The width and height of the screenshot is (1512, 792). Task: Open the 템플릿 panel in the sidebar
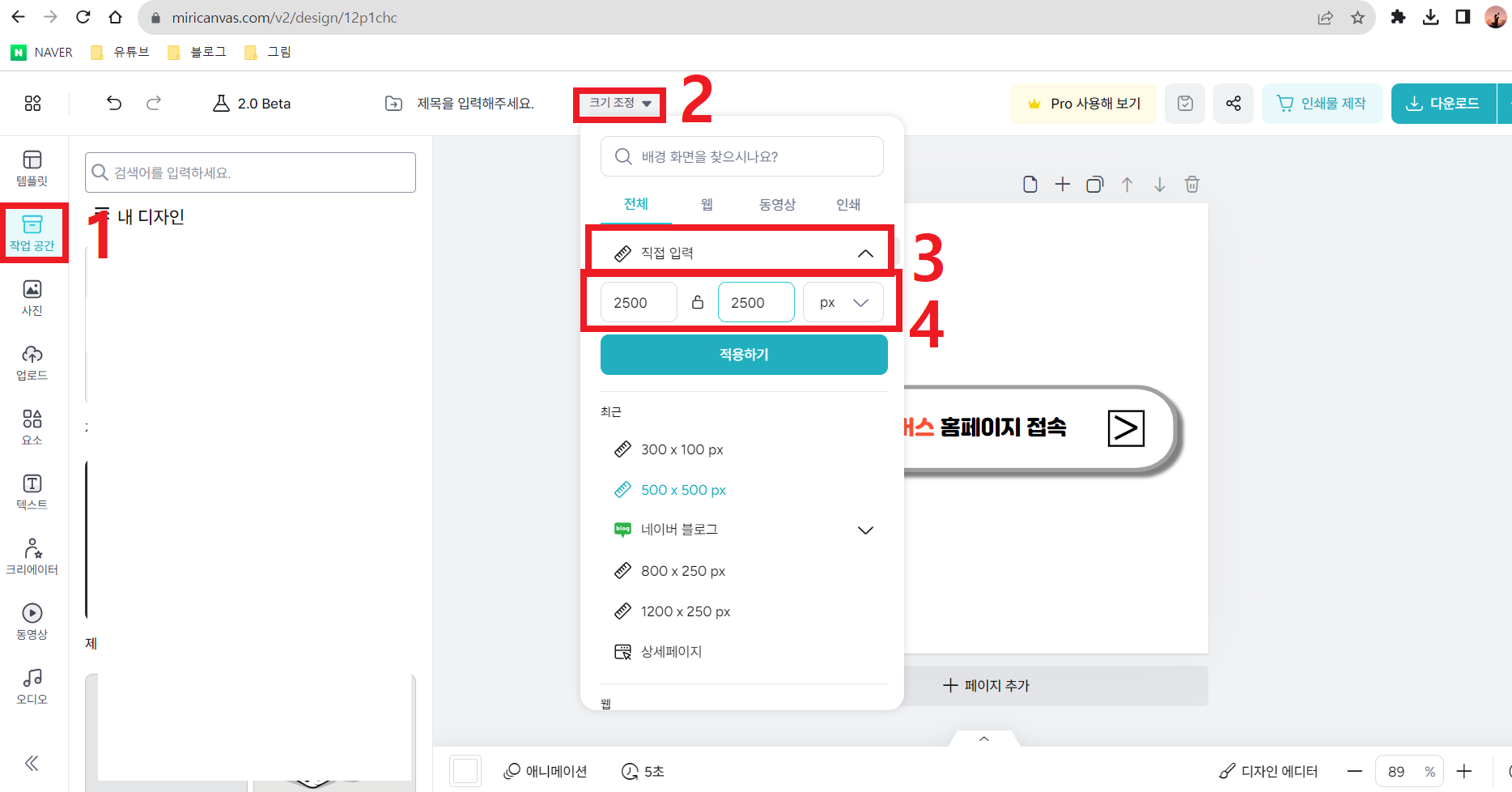pyautogui.click(x=32, y=168)
